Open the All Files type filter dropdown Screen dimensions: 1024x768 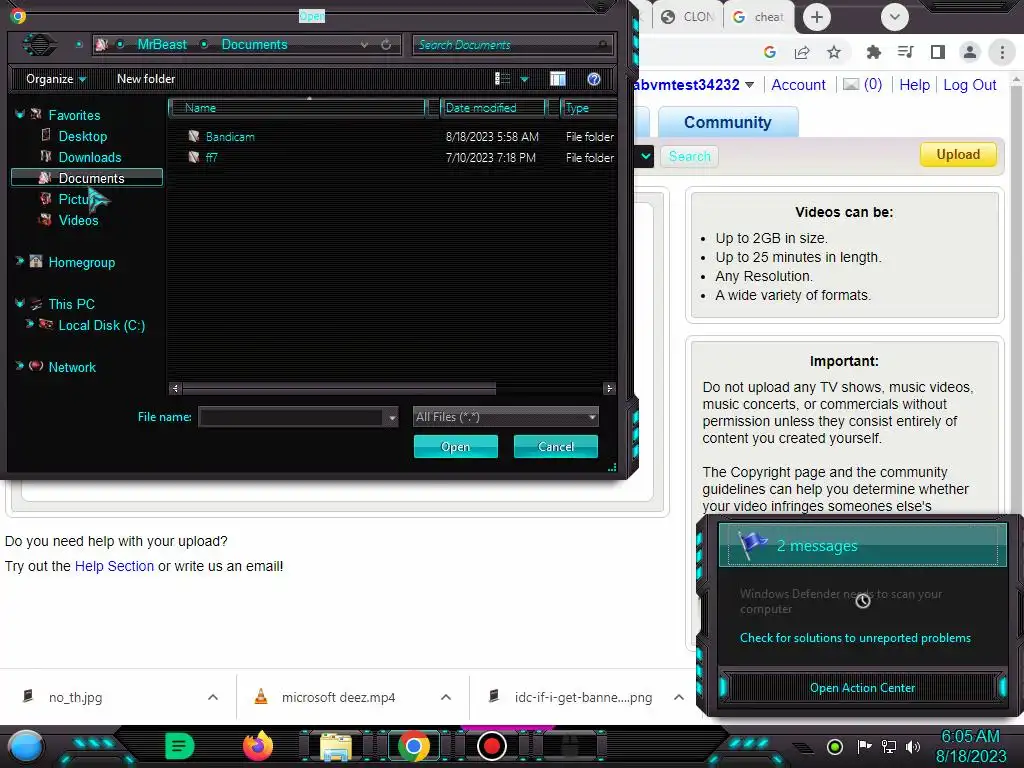point(505,417)
